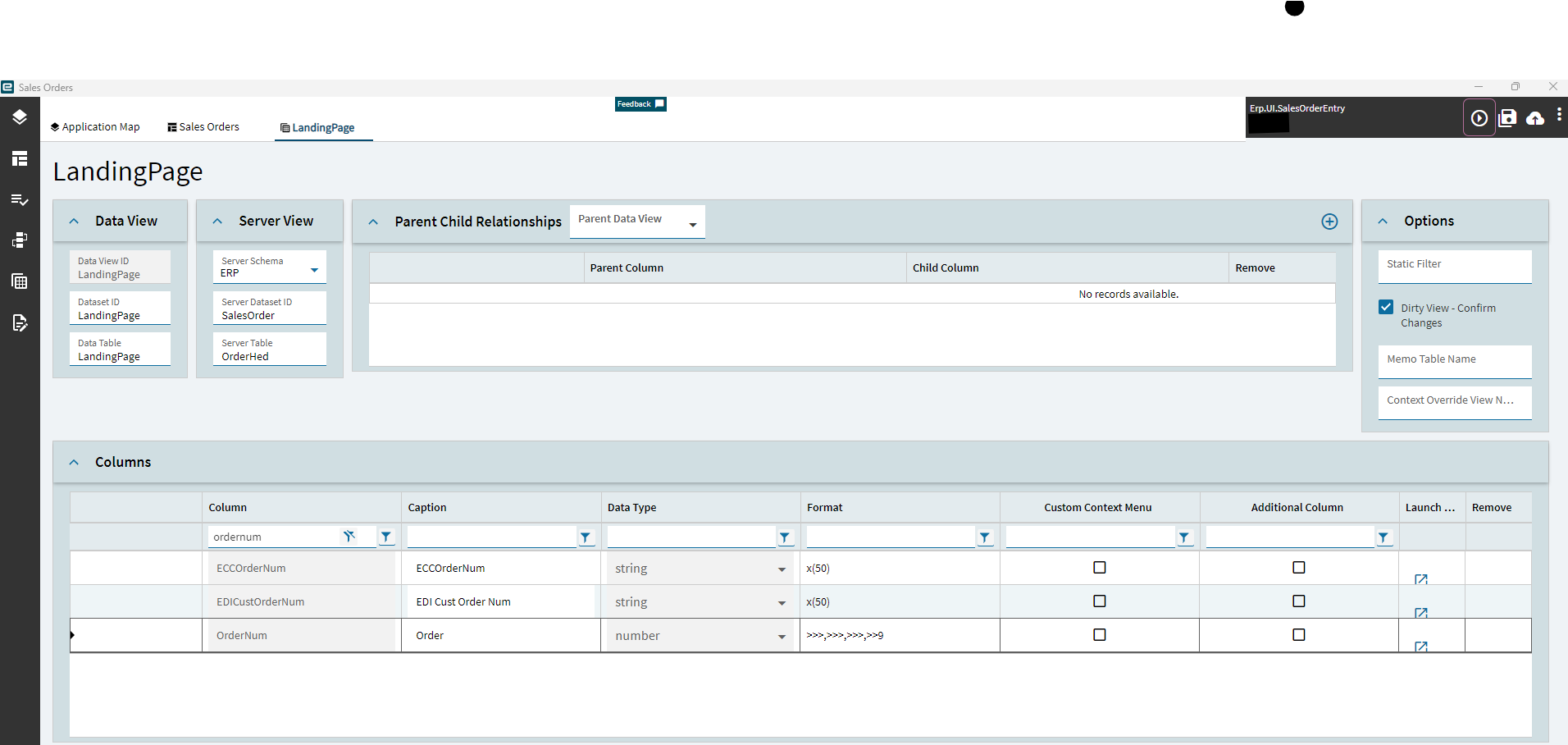The image size is (1568, 745).
Task: Click the cloud Publish icon
Action: pyautogui.click(x=1535, y=119)
